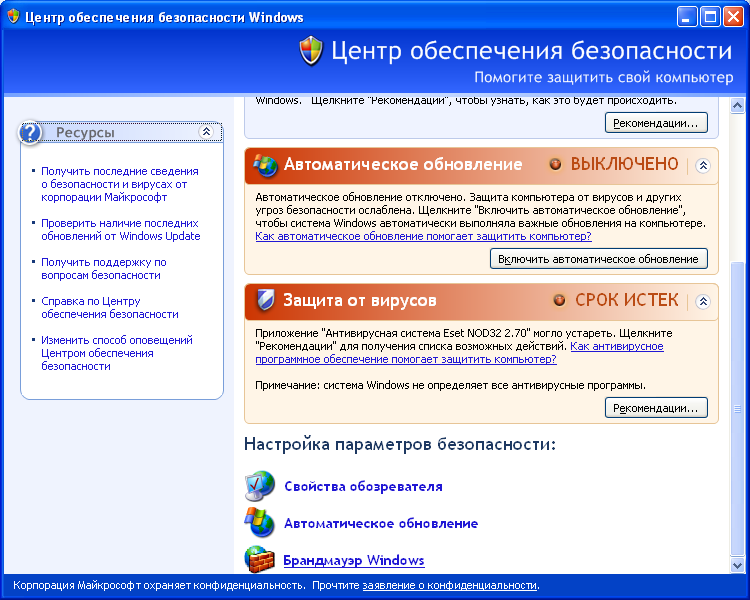Click the Security Center shield icon in header
Screen dimensions: 750x600
[x=311, y=51]
